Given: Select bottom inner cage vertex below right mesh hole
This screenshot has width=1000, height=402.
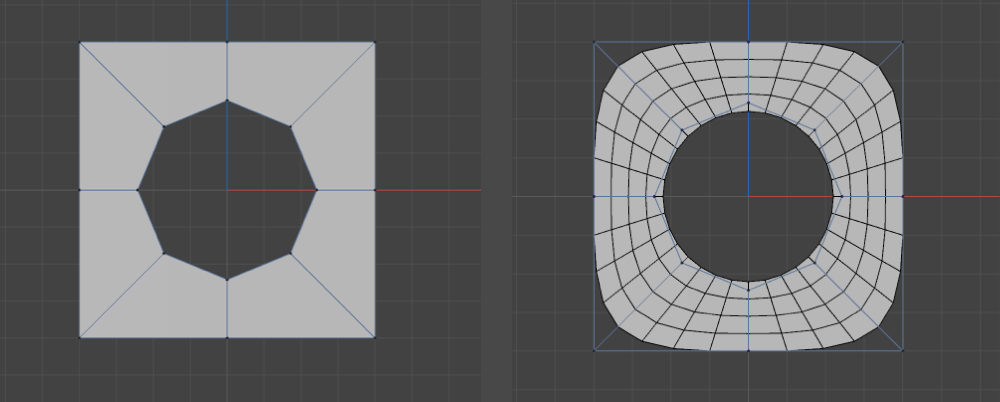Looking at the screenshot, I should [748, 290].
